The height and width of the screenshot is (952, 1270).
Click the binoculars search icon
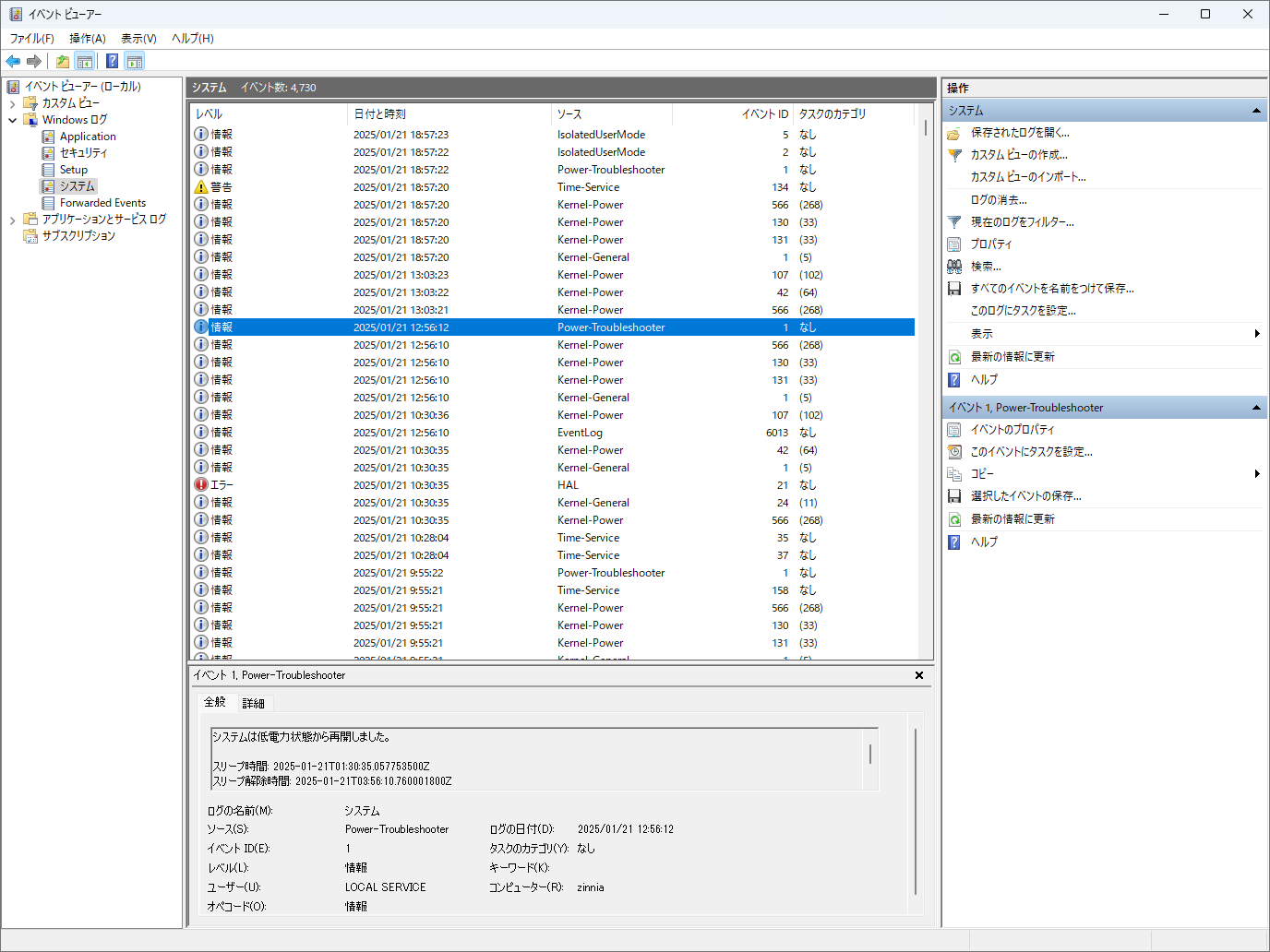pyautogui.click(x=954, y=267)
